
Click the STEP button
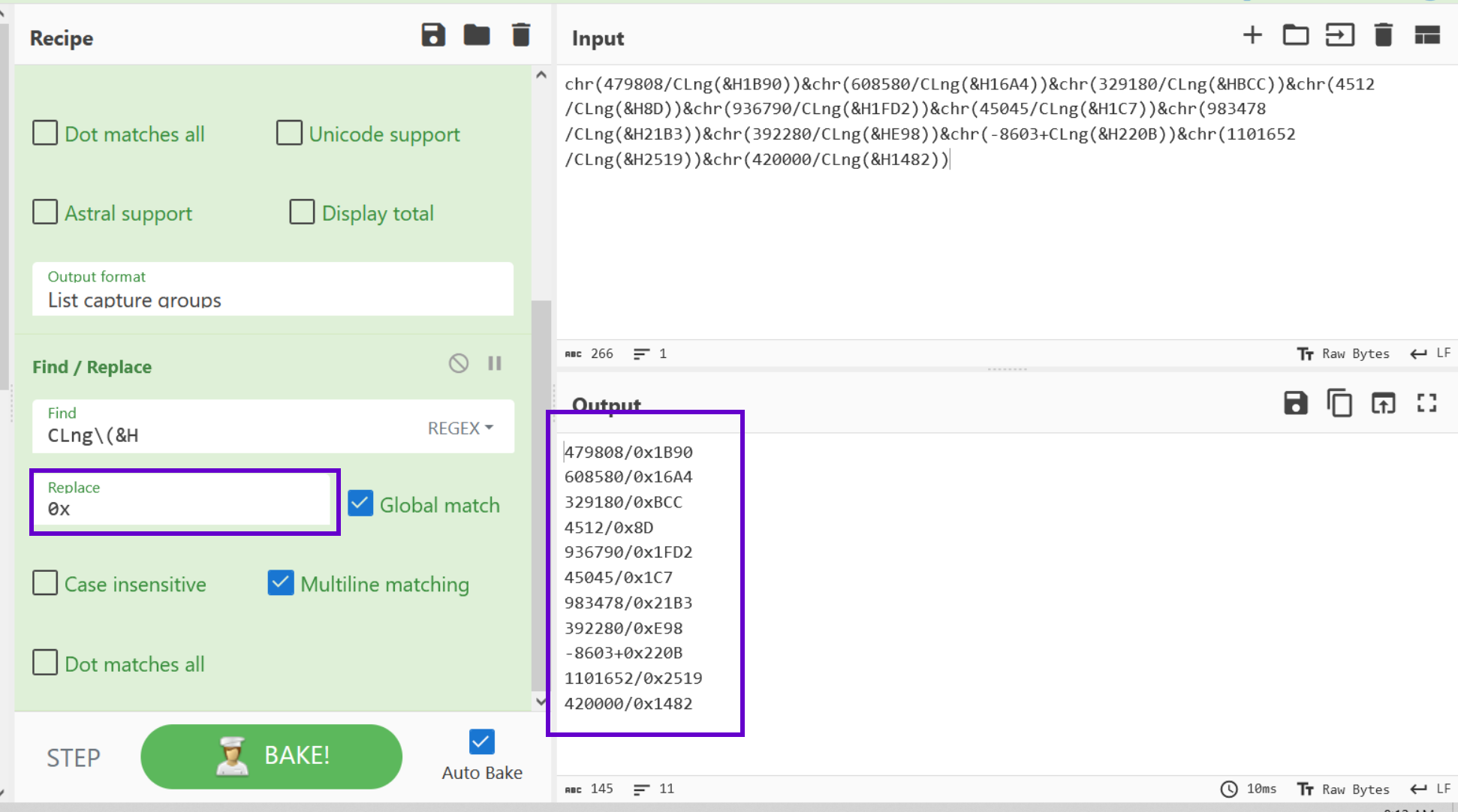click(x=74, y=757)
